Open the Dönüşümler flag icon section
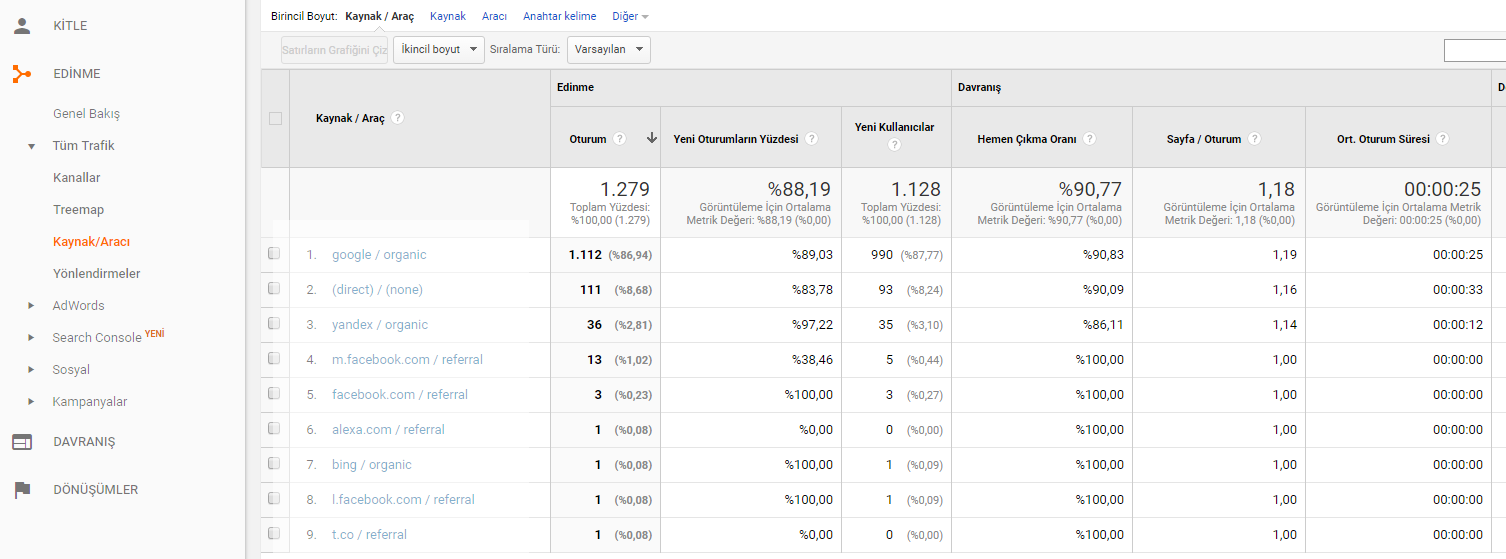 pyautogui.click(x=22, y=490)
